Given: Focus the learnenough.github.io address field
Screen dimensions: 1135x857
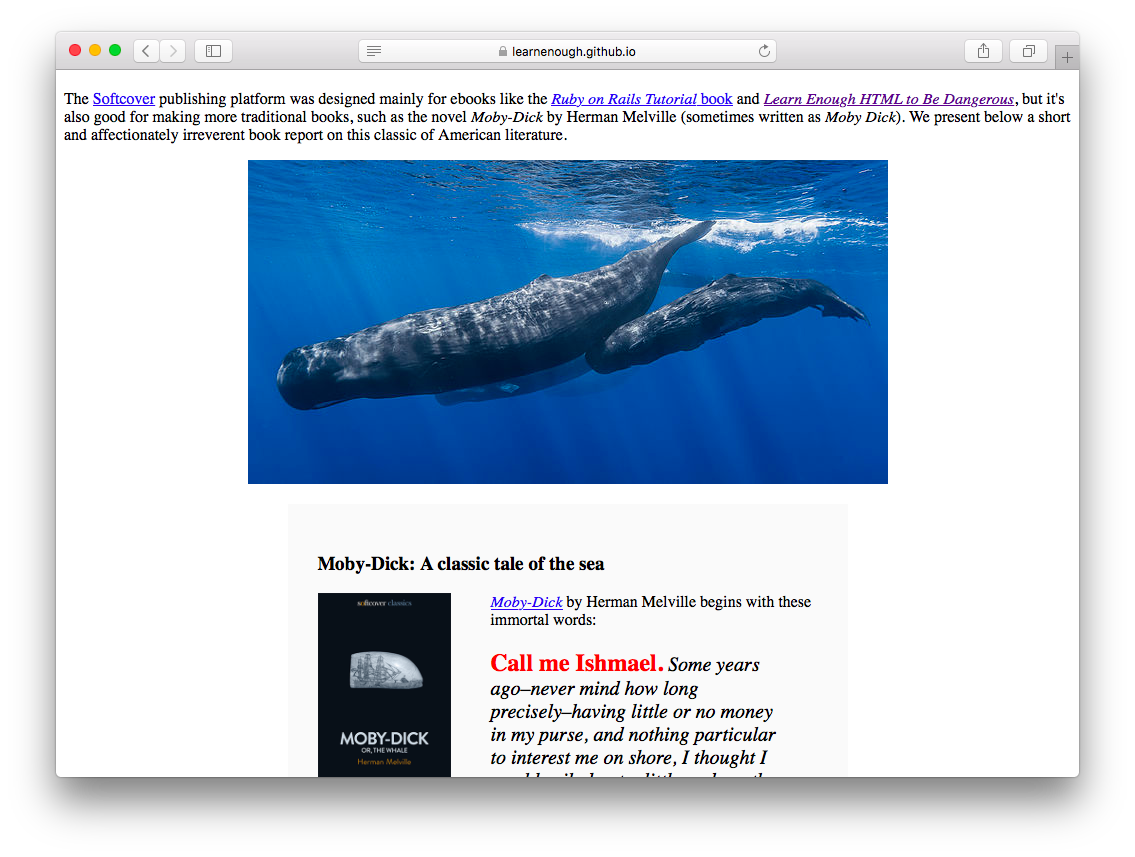Looking at the screenshot, I should coord(568,51).
